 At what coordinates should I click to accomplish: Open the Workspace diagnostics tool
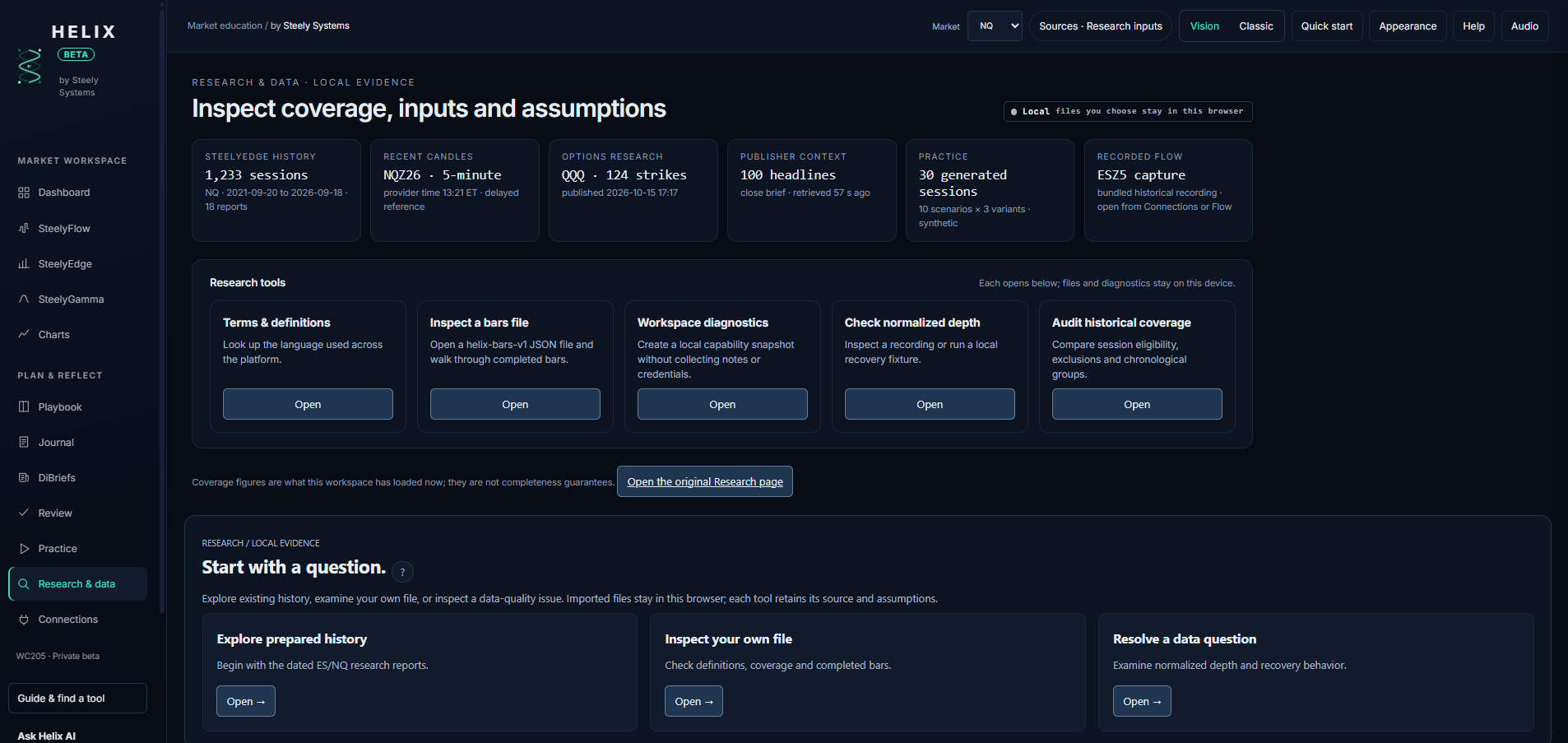click(722, 404)
